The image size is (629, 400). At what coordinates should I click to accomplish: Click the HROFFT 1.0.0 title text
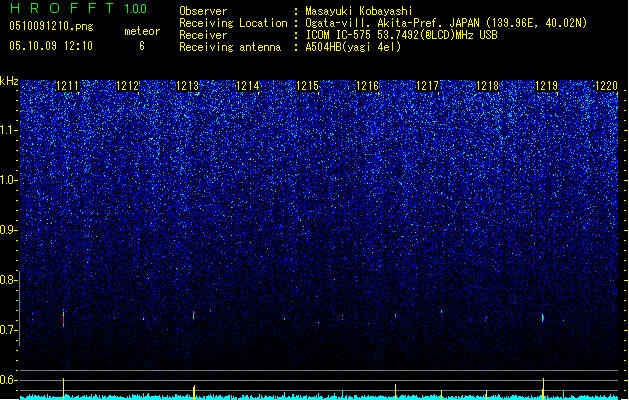click(x=79, y=8)
